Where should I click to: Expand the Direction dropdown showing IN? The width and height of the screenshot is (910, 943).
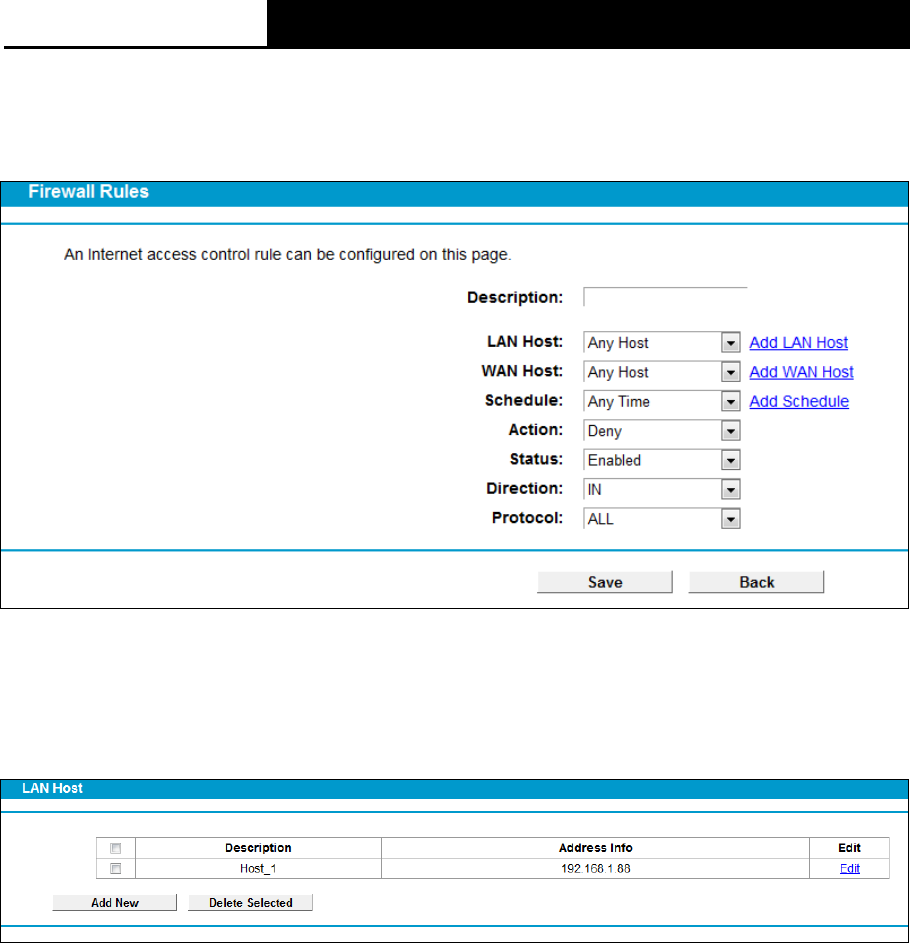(x=662, y=490)
